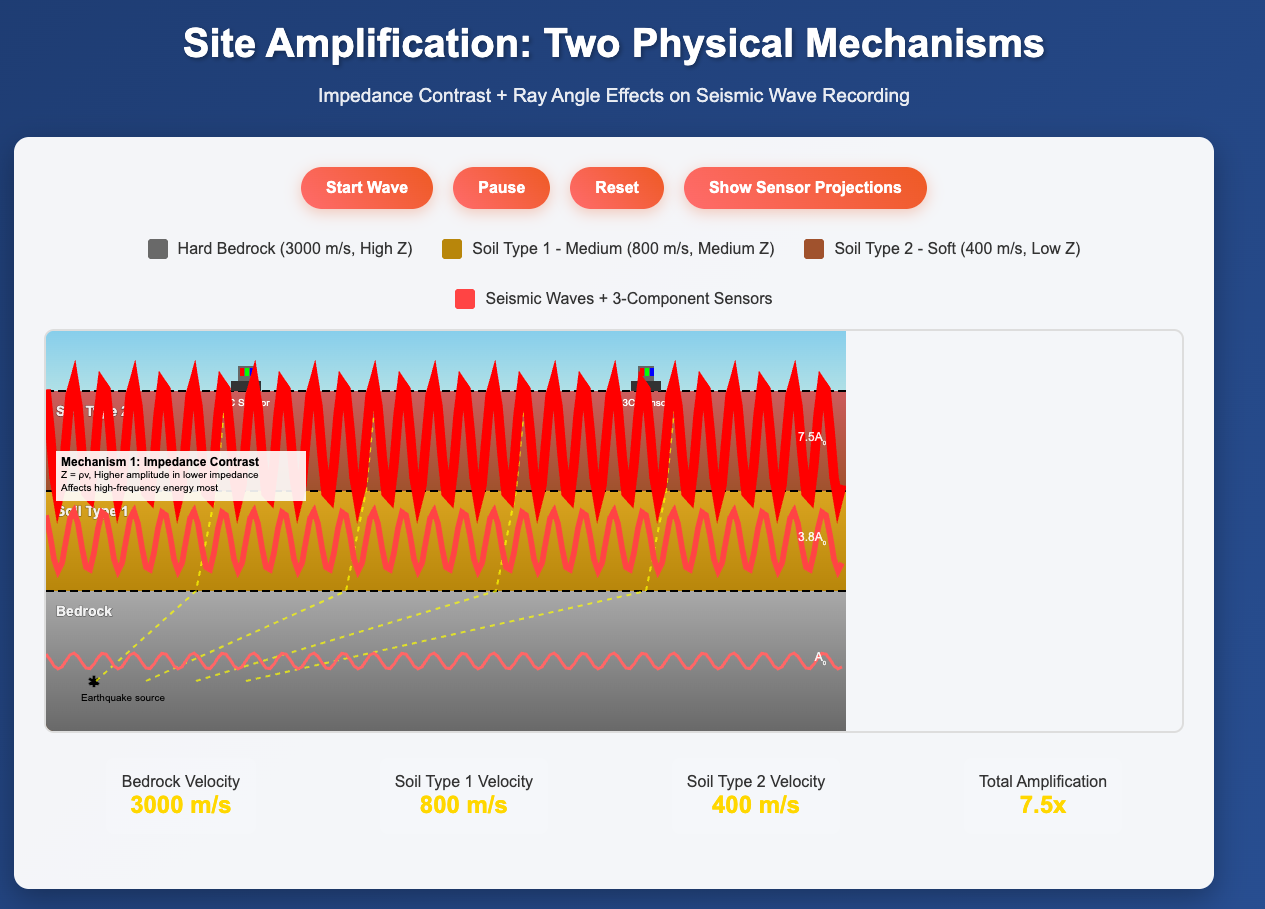The height and width of the screenshot is (909, 1265).
Task: Click the Soil Type 1 Medium legend swatch
Action: 452,249
